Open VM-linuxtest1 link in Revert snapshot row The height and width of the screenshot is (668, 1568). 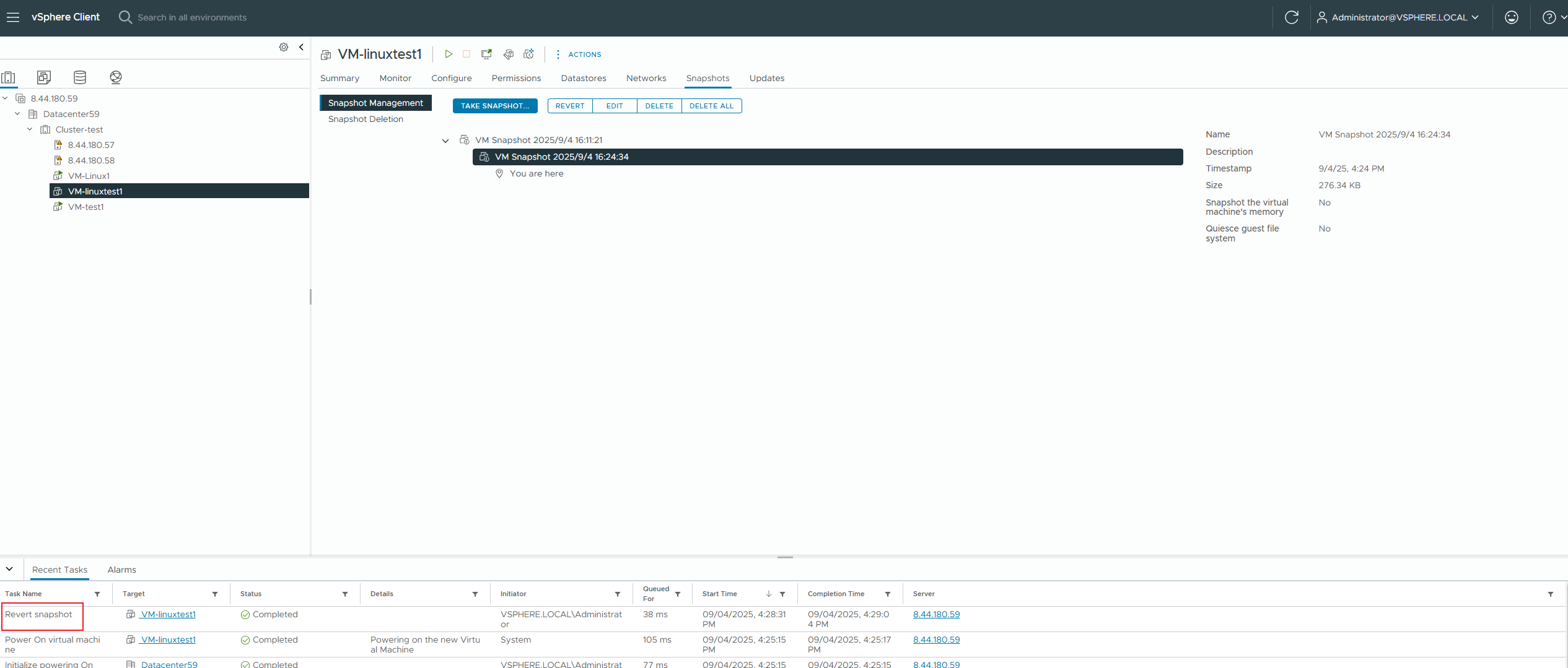(168, 615)
